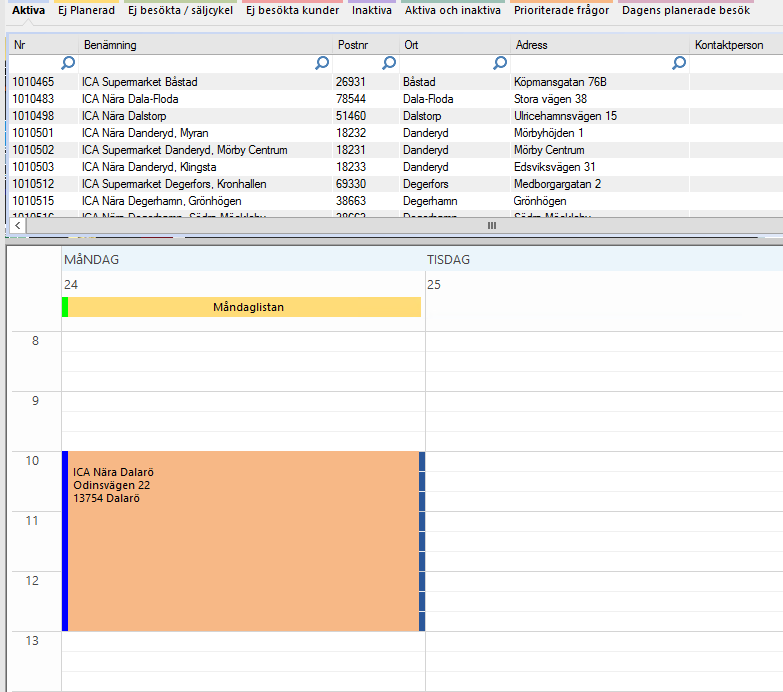Open the Ej besökta kunder tab
Viewport: 783px width, 692px height.
point(293,10)
